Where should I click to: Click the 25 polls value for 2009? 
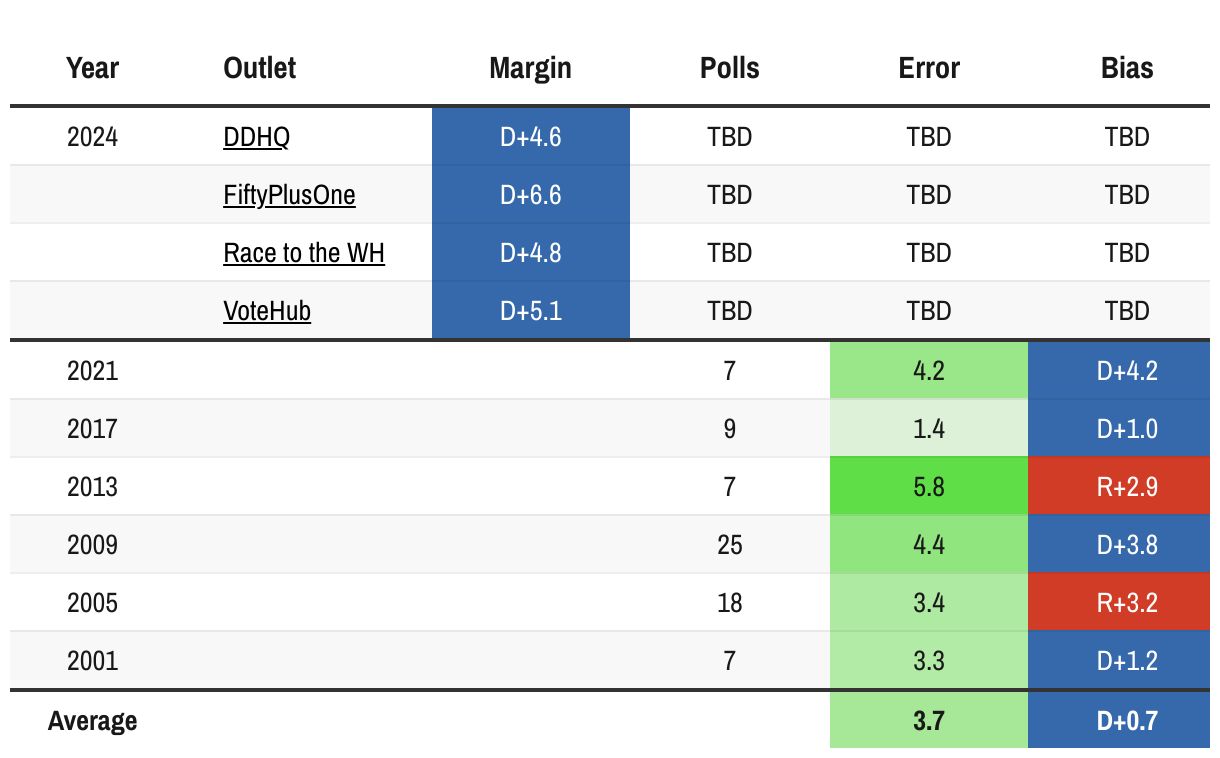pyautogui.click(x=729, y=545)
